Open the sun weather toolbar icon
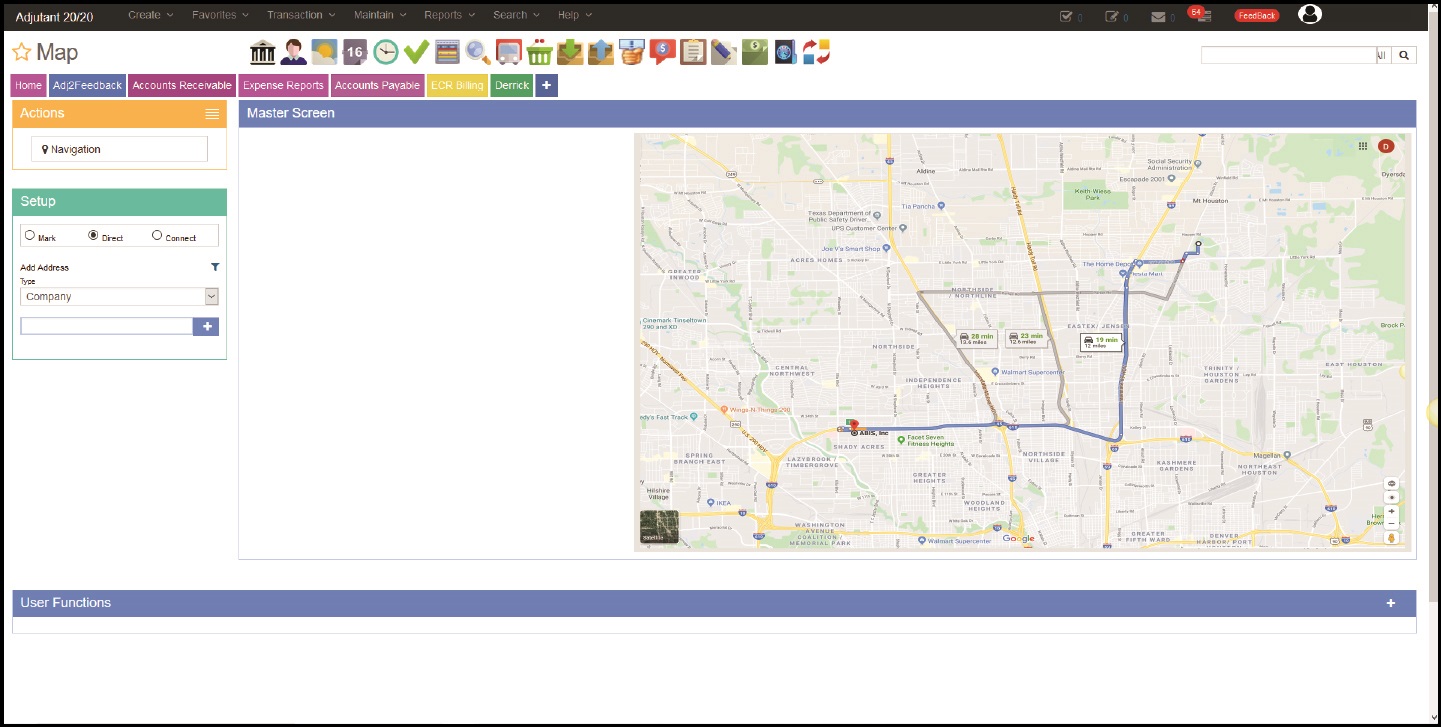This screenshot has width=1441, height=727. click(x=324, y=52)
